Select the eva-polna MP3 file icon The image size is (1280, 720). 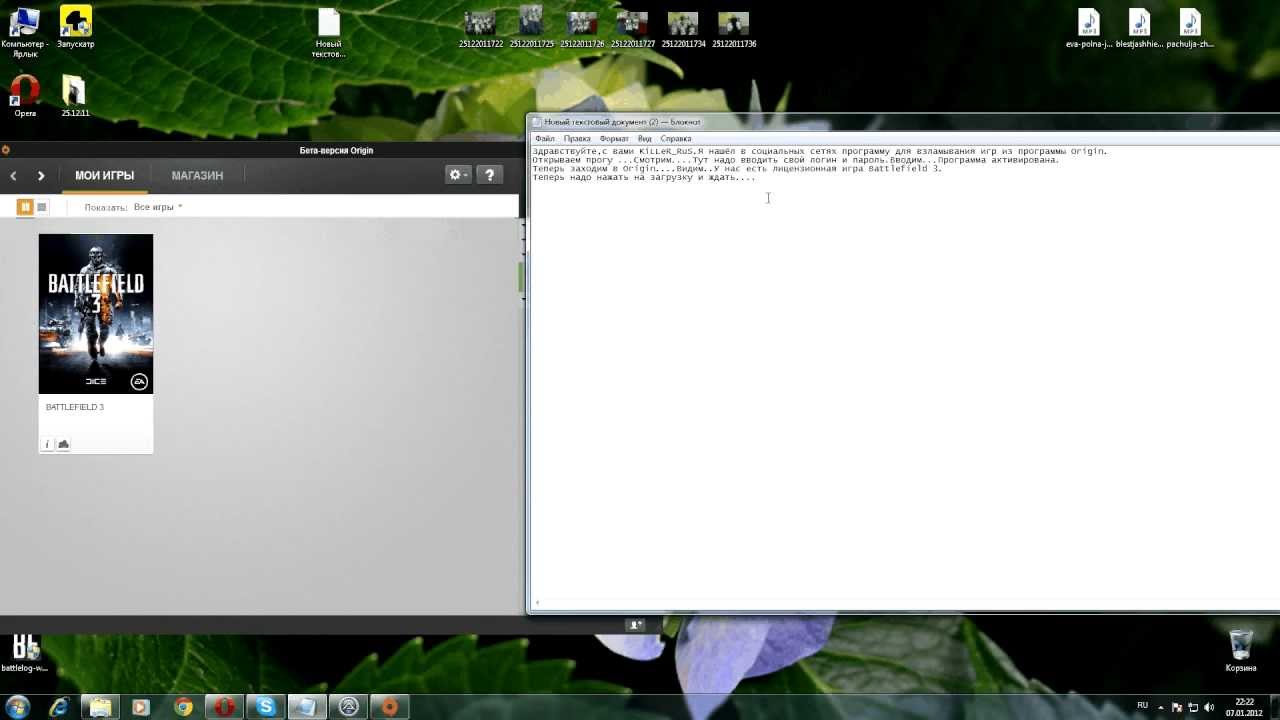(1089, 28)
